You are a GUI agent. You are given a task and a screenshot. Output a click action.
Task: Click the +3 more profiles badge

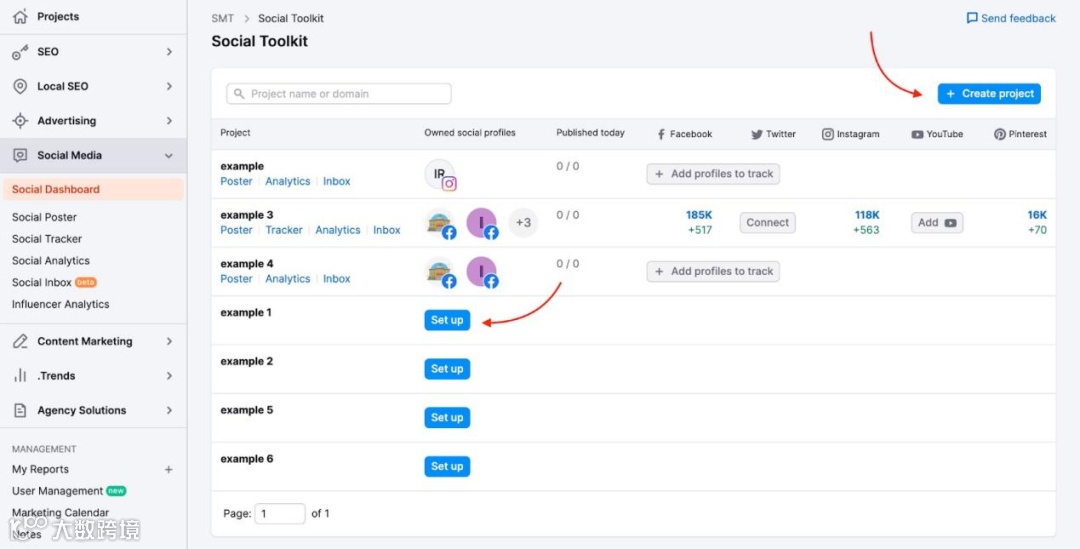tap(523, 222)
